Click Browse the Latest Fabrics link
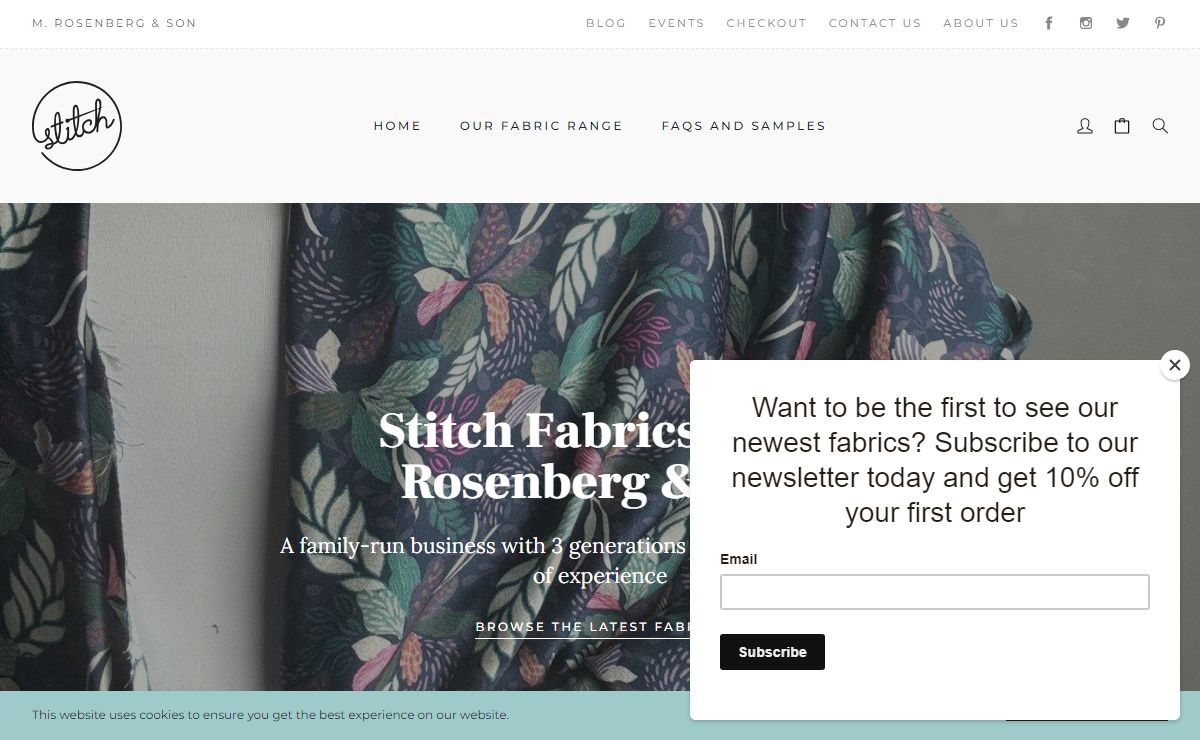1200x740 pixels. (x=582, y=627)
